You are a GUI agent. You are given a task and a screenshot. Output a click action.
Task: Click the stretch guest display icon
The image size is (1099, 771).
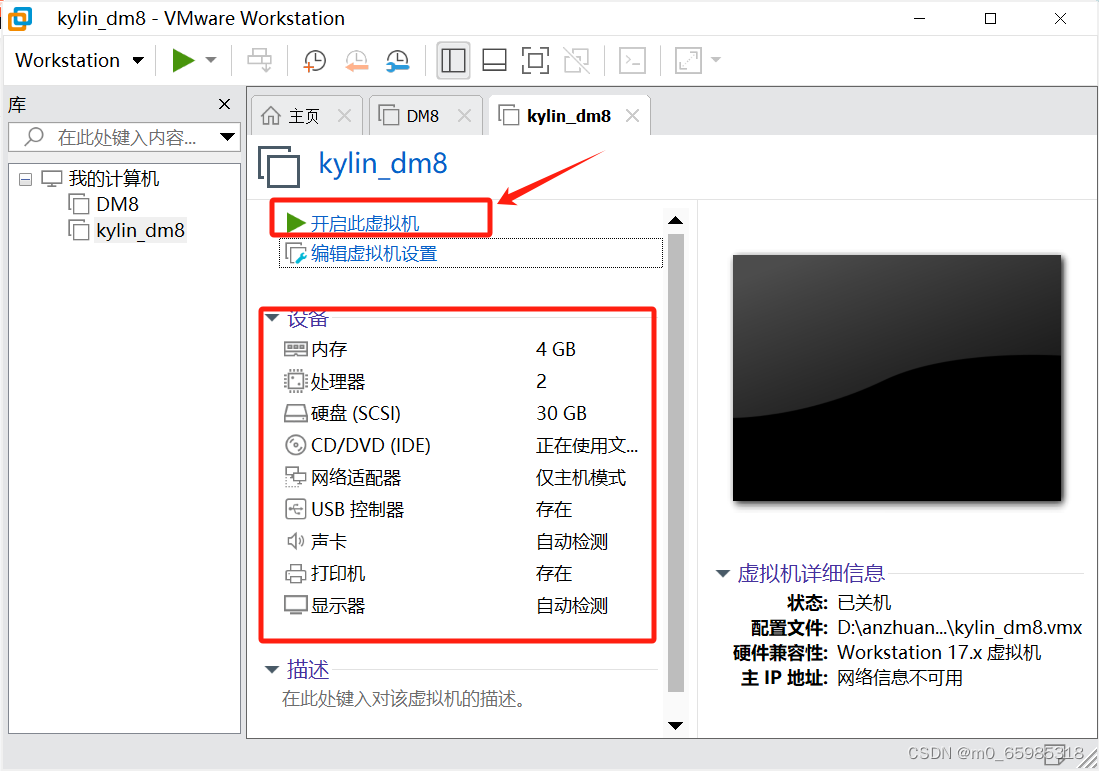pyautogui.click(x=688, y=60)
